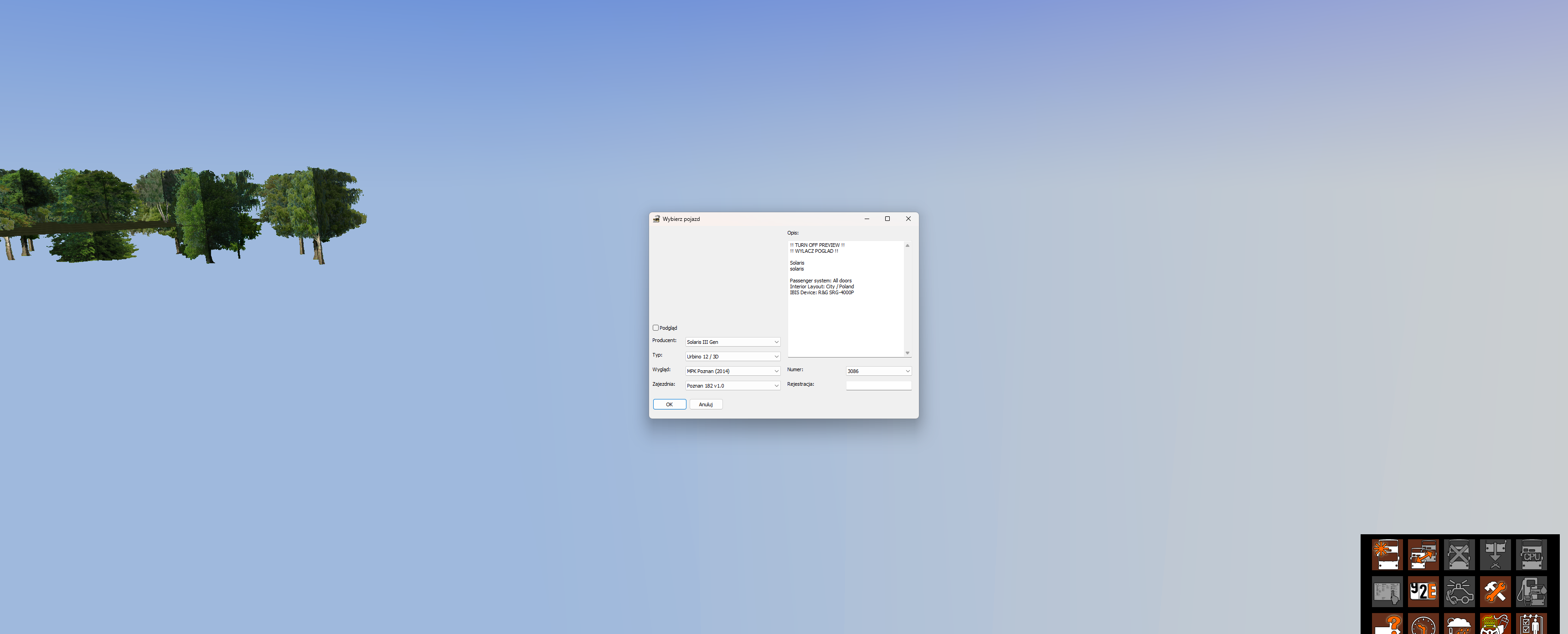
Task: Click the Opis scrollbar down arrow
Action: click(907, 353)
